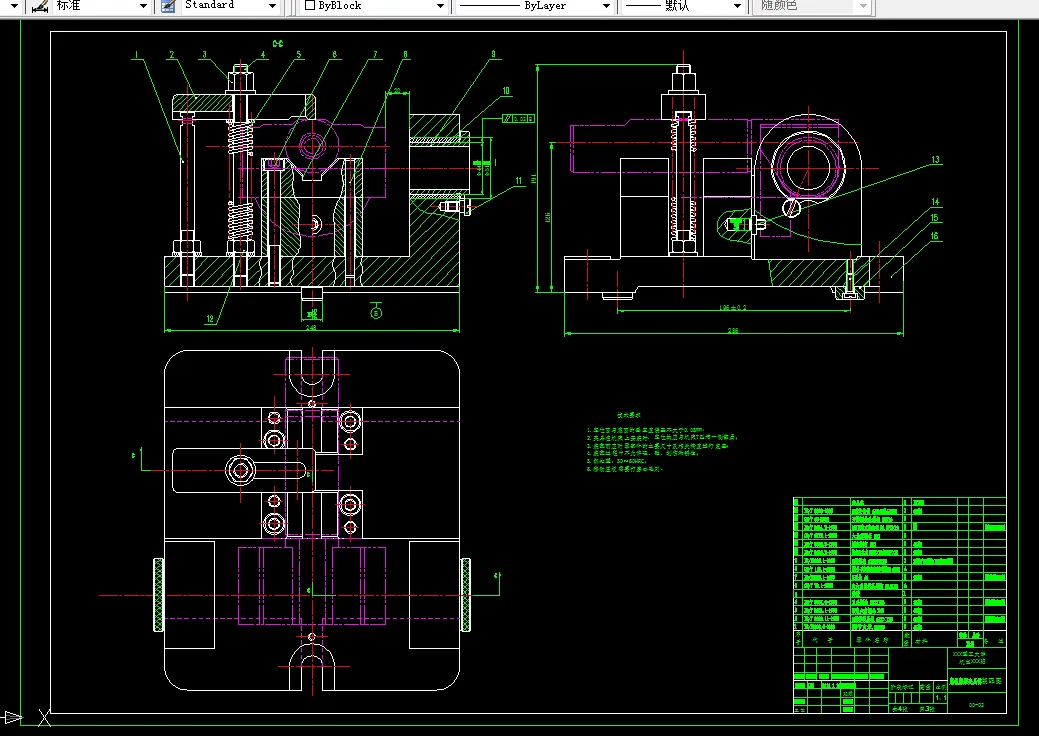
Task: Click the greyed 随颜色 plot style dropdown
Action: point(813,6)
